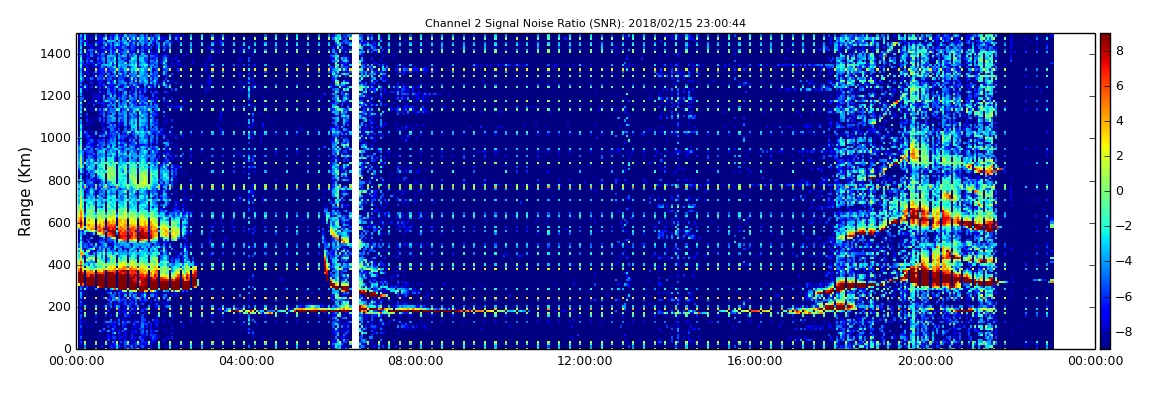
Task: Click the colorbar label 6
Action: pos(1120,86)
